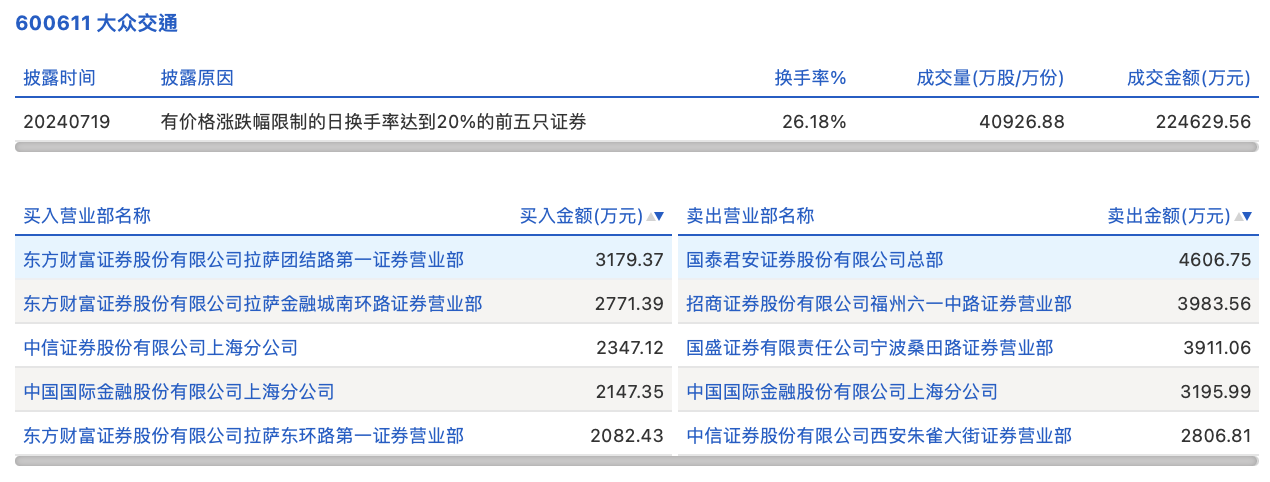Screen dimensions: 1270x482
Task: Open 国盛证券宁波桑田路证券营业部
Action: (869, 348)
